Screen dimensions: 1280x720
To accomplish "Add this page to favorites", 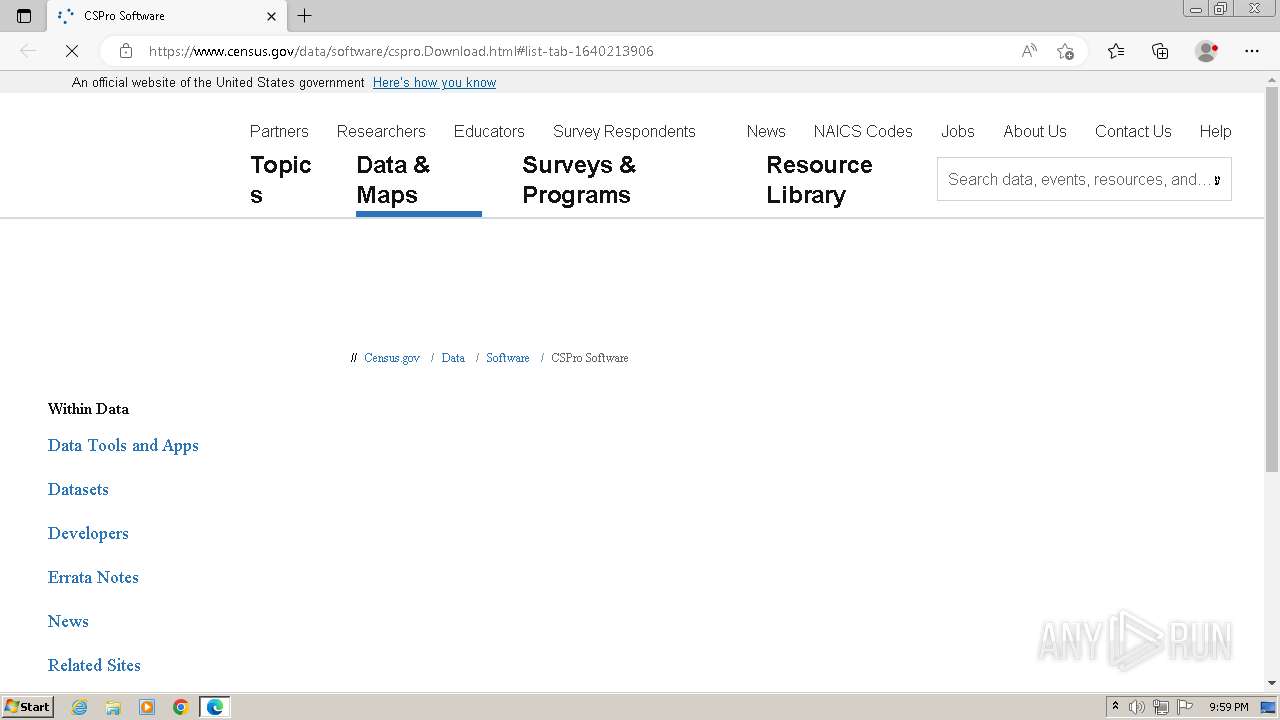I will [x=1065, y=51].
